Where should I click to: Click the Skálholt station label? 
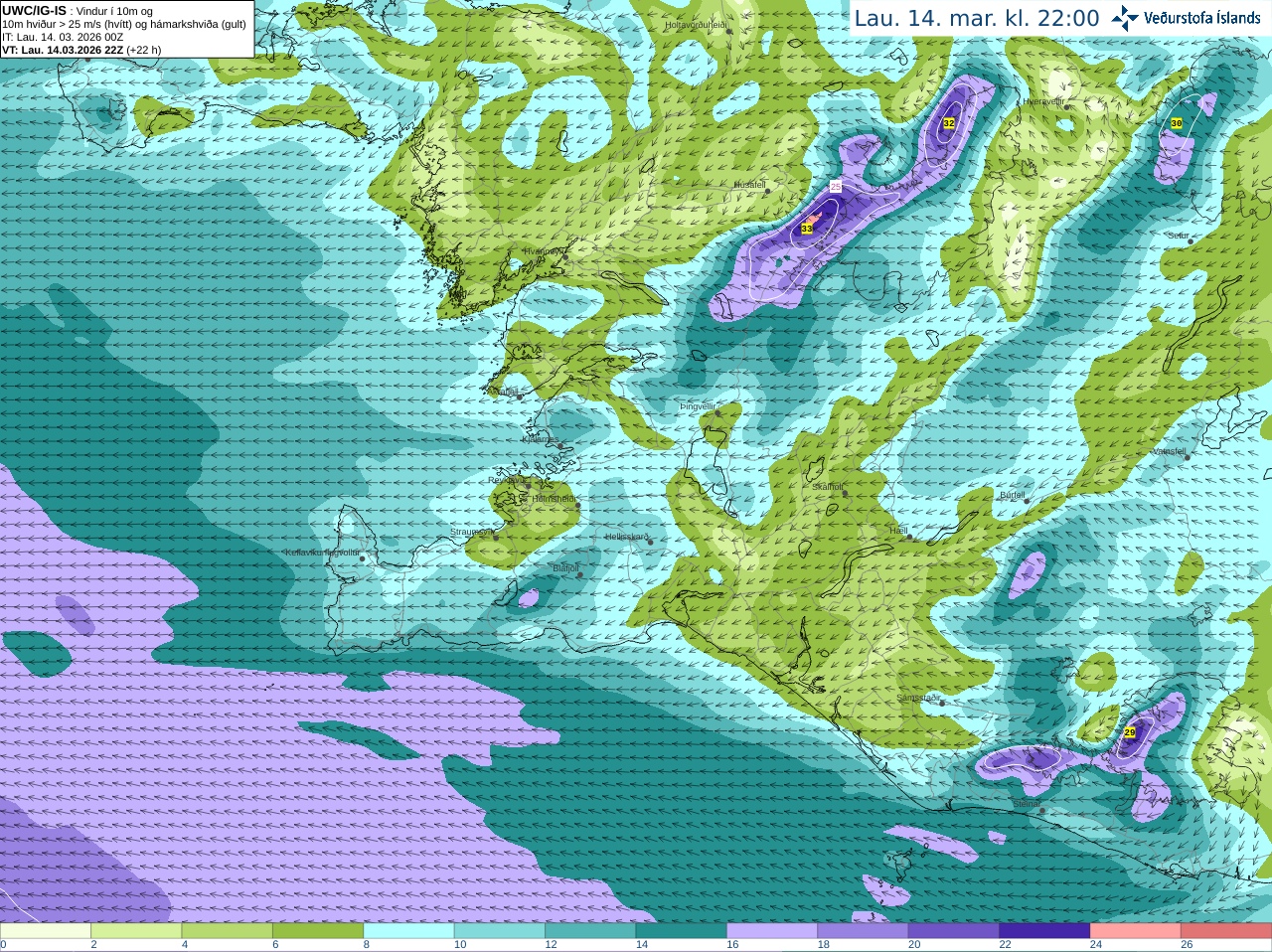(x=828, y=487)
